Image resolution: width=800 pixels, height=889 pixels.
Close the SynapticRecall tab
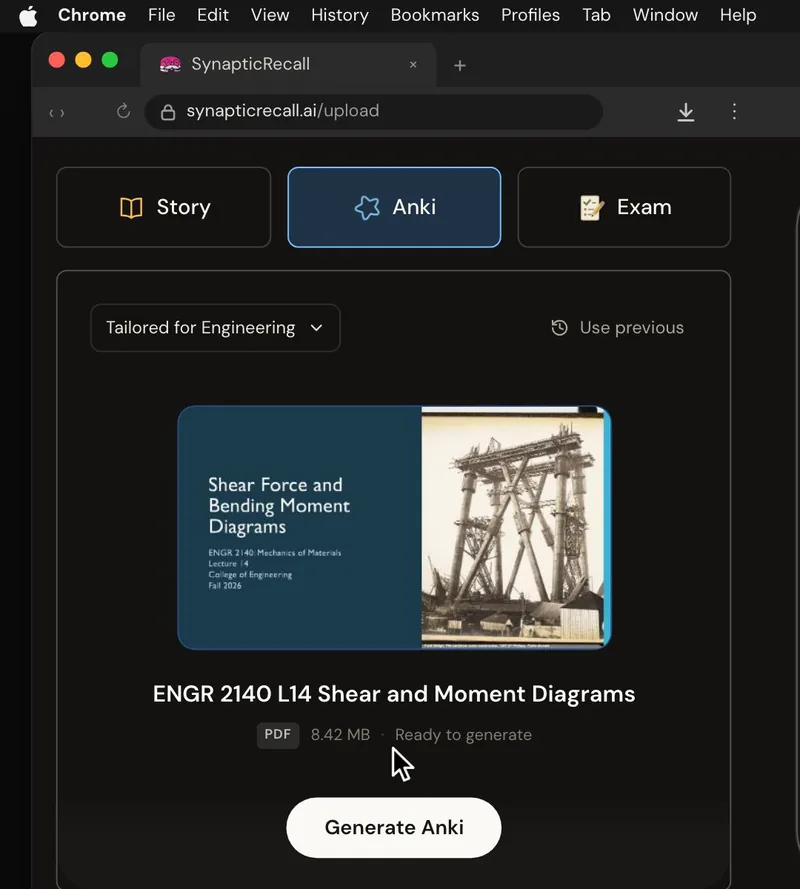413,65
